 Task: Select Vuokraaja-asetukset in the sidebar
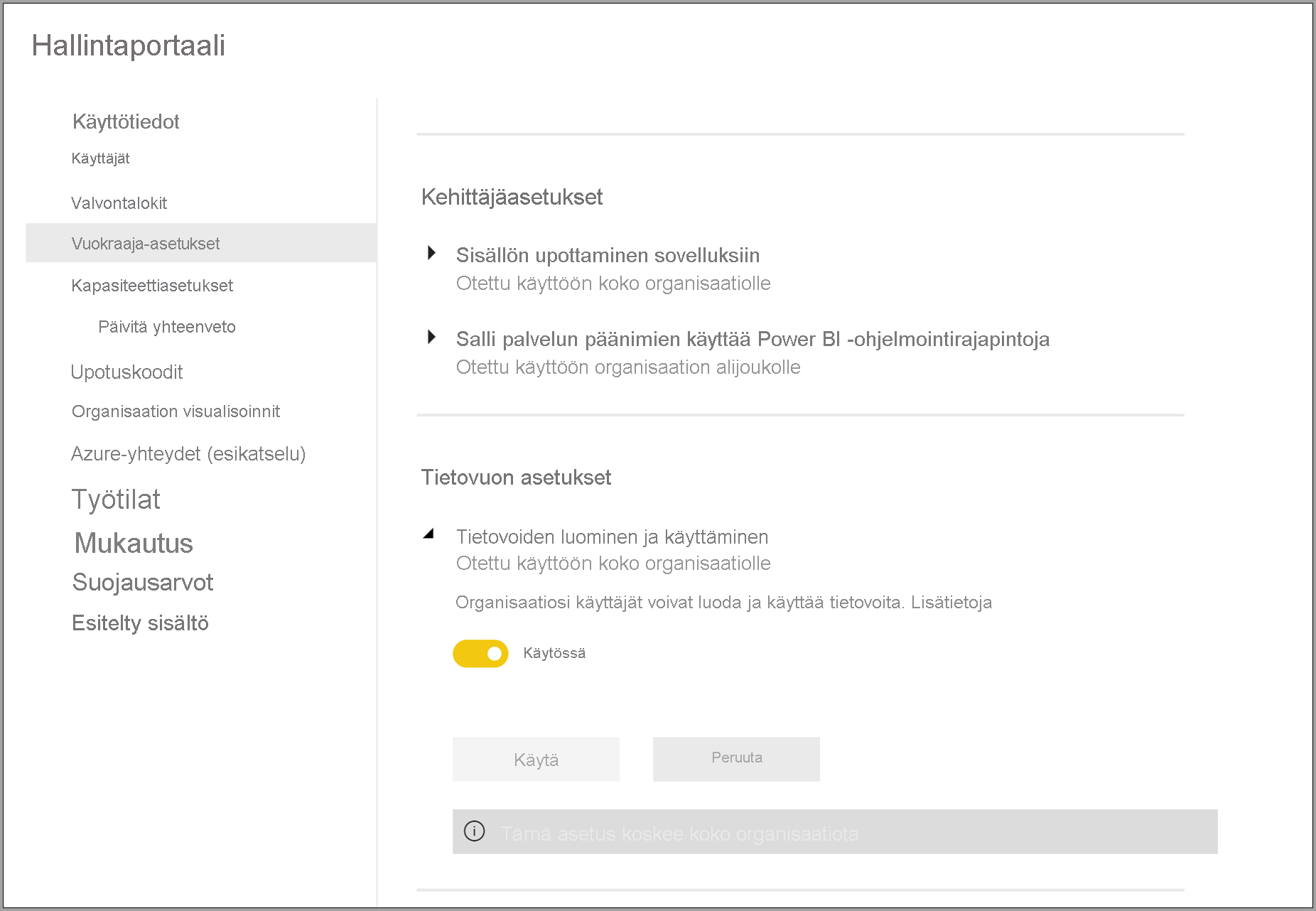(145, 243)
